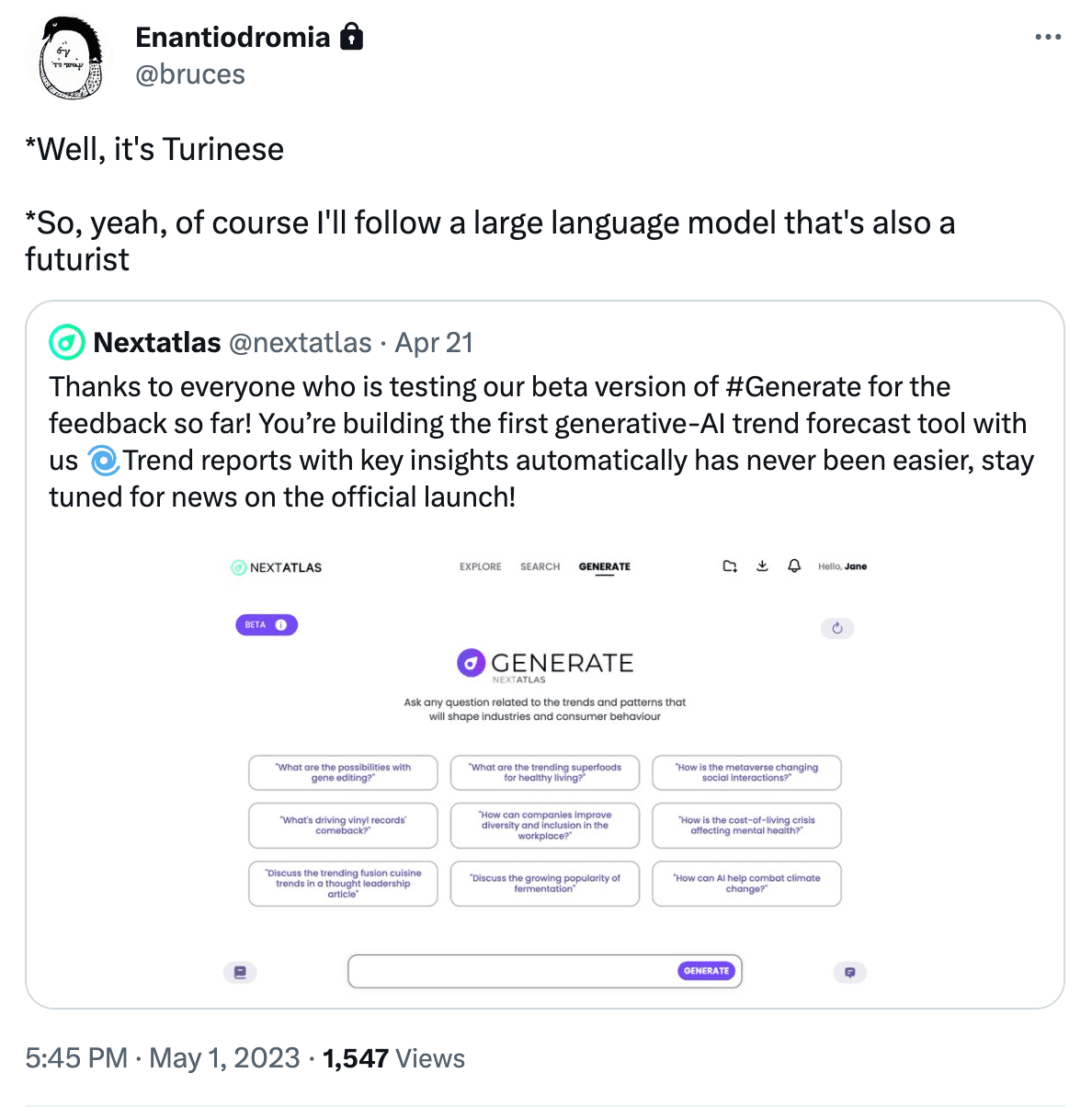Select the GENERATE tab

[x=604, y=567]
